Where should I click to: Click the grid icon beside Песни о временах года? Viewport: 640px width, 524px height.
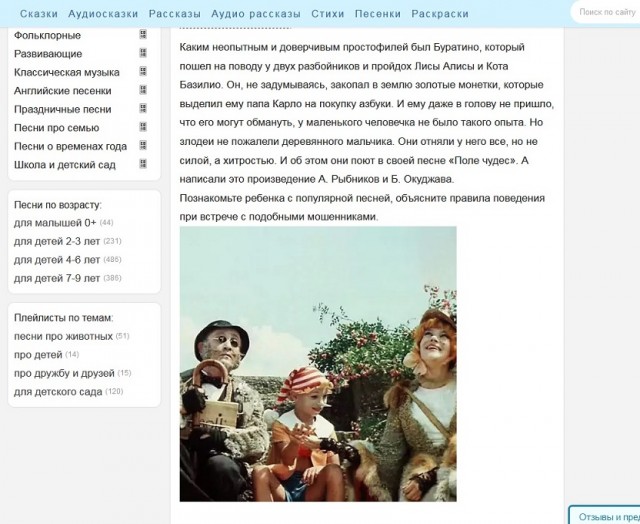(143, 145)
